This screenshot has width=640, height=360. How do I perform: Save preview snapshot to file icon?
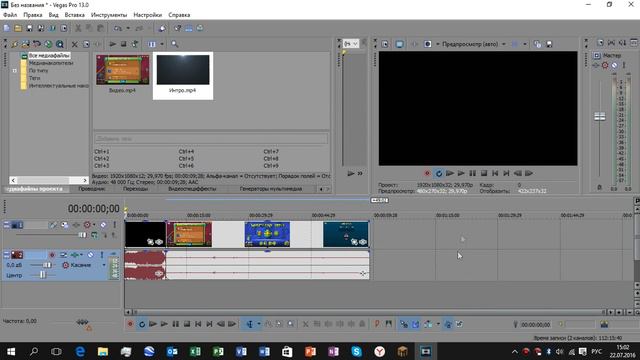[x=549, y=44]
